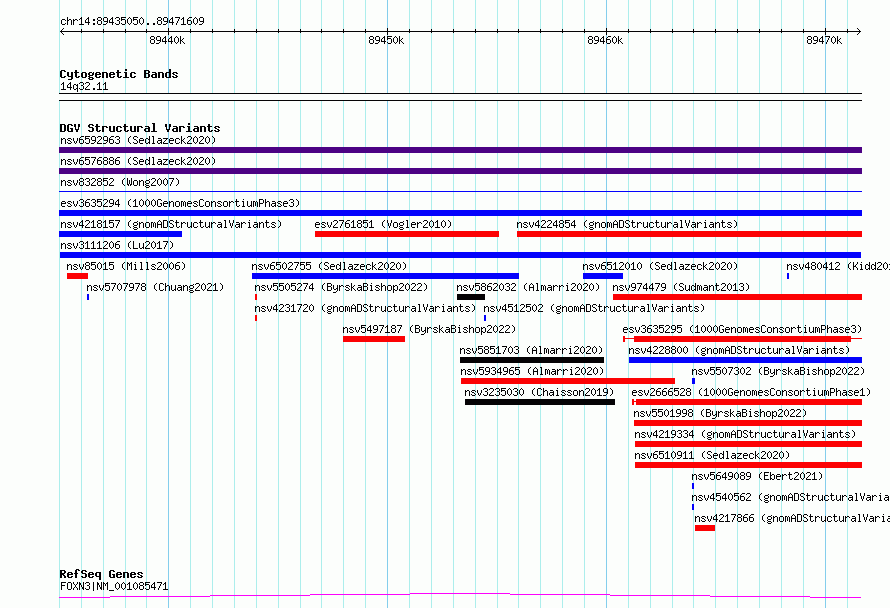The height and width of the screenshot is (608, 890).
Task: Click nsv4228800 (gnomADStructuralVariants) label
Action: click(739, 350)
